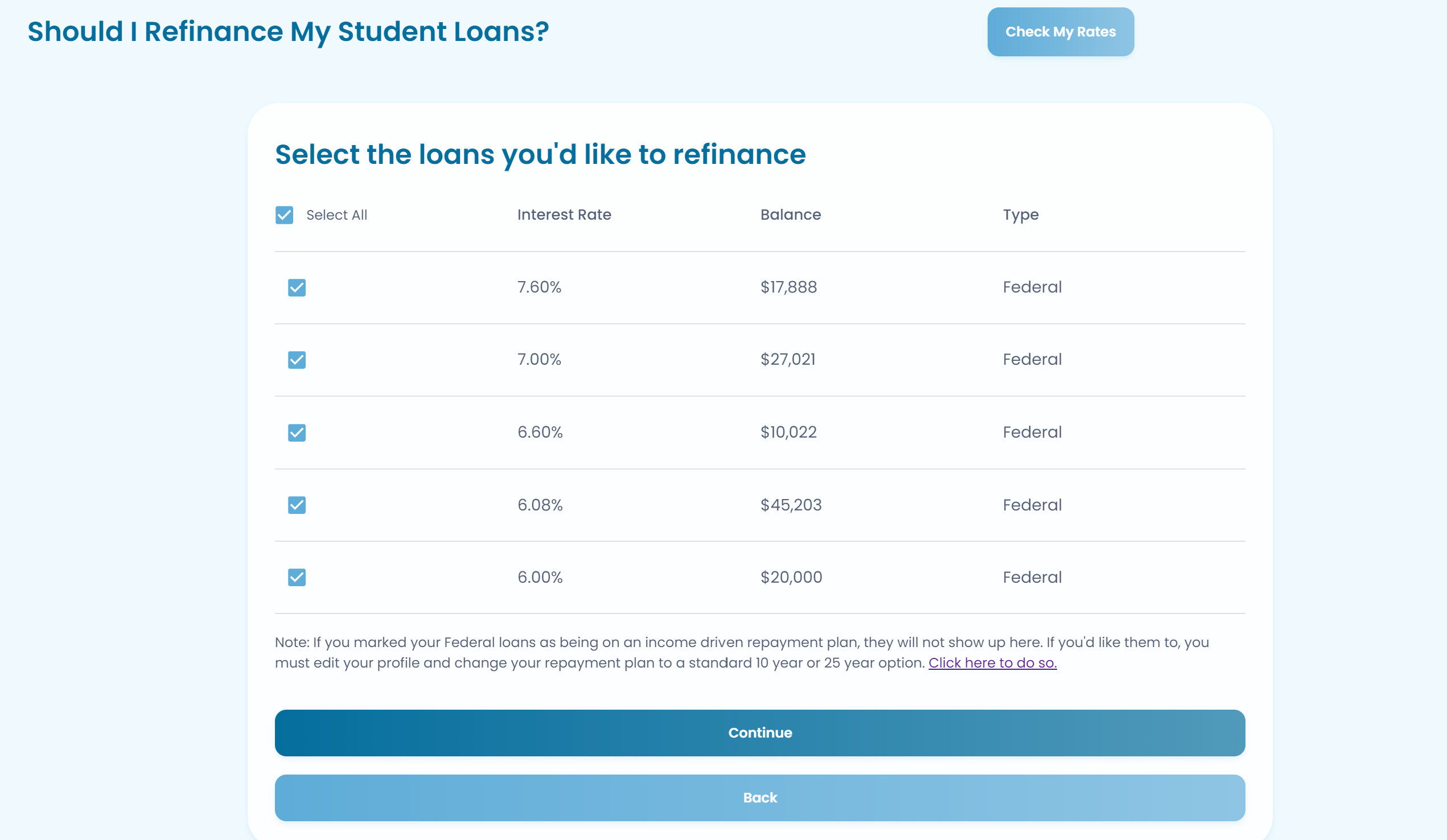Screen dimensions: 1447x840
Task: Uncheck the $45,203 loan checkbox
Action: tap(297, 505)
